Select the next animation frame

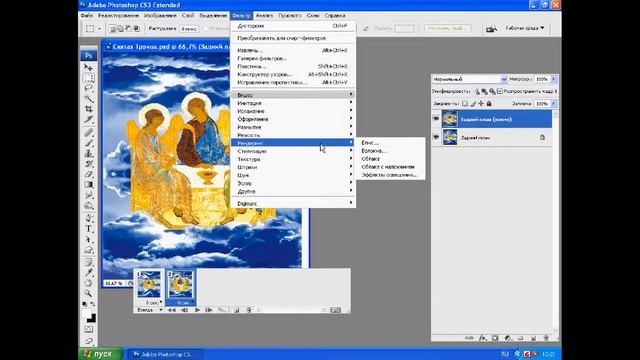pos(209,310)
